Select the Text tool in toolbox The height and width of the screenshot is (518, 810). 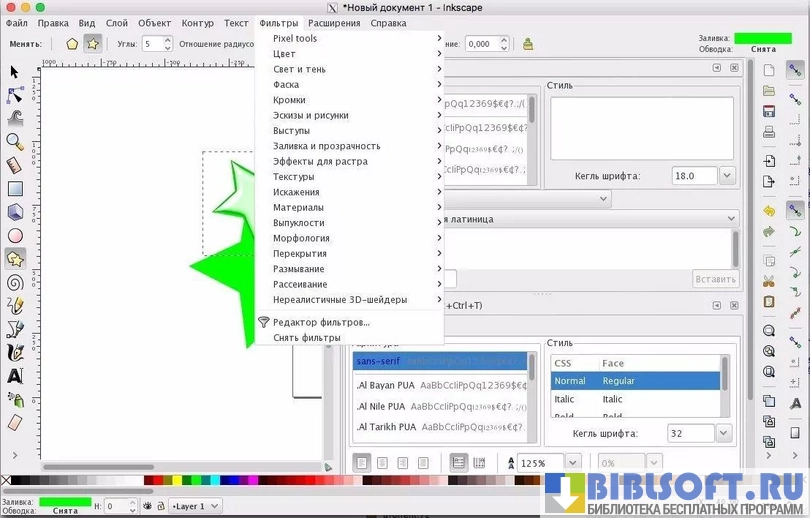click(15, 376)
